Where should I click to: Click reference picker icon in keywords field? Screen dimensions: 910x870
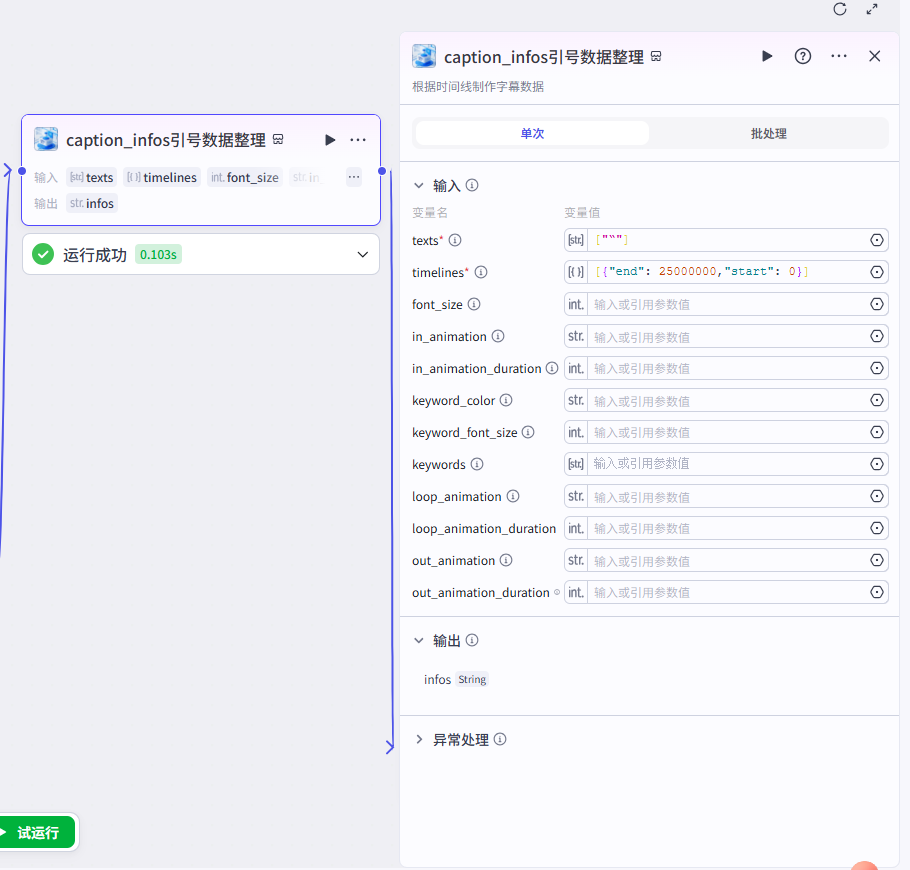(877, 464)
